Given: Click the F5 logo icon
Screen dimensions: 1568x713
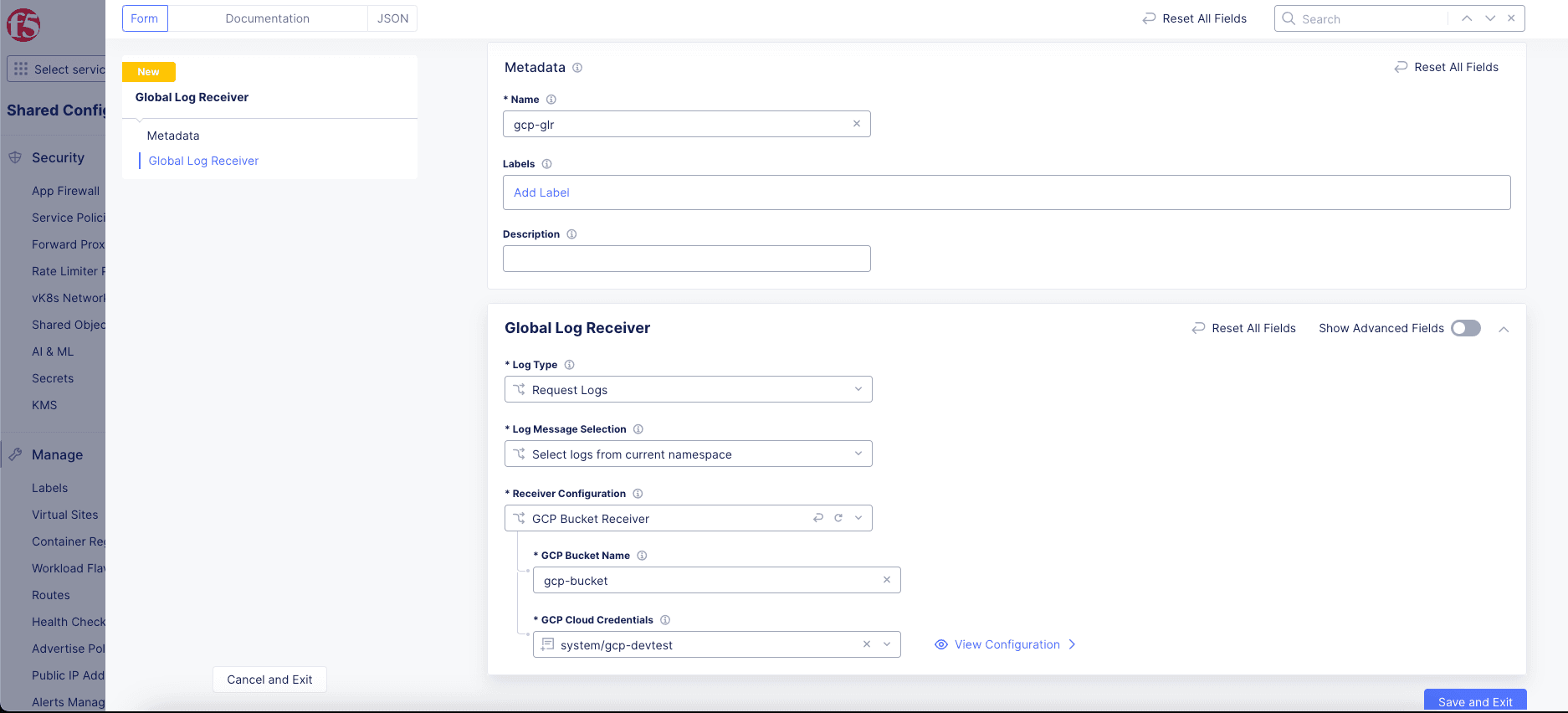Looking at the screenshot, I should 23,25.
